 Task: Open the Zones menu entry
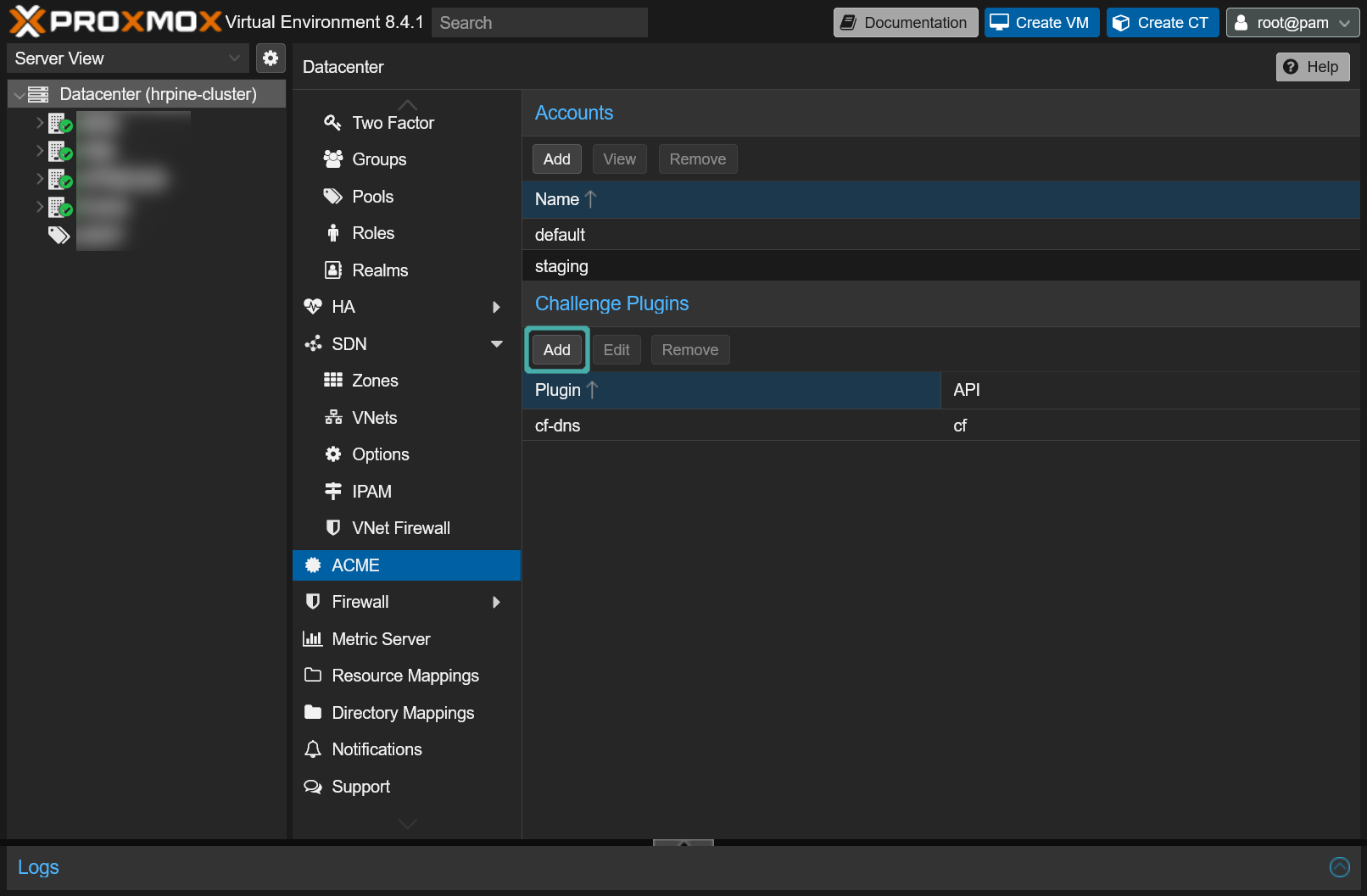point(407,381)
